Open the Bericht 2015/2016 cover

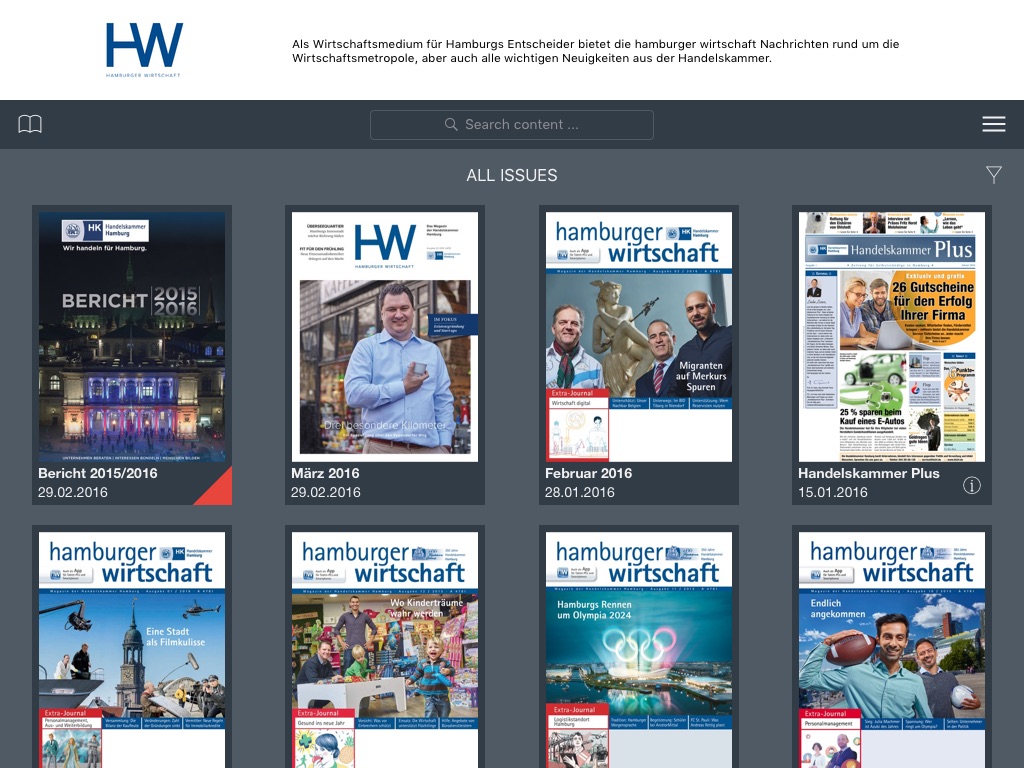coord(132,336)
